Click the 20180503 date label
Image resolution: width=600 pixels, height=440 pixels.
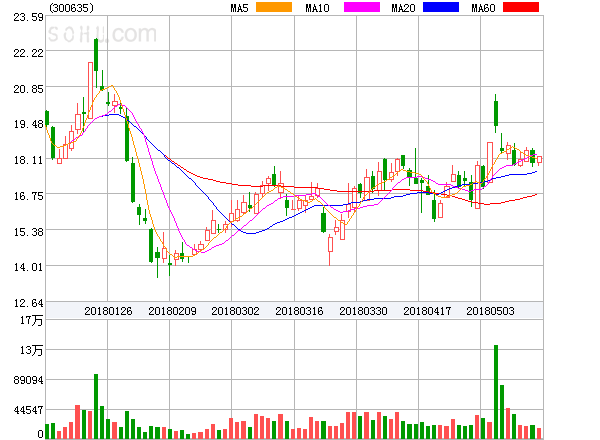click(x=490, y=311)
